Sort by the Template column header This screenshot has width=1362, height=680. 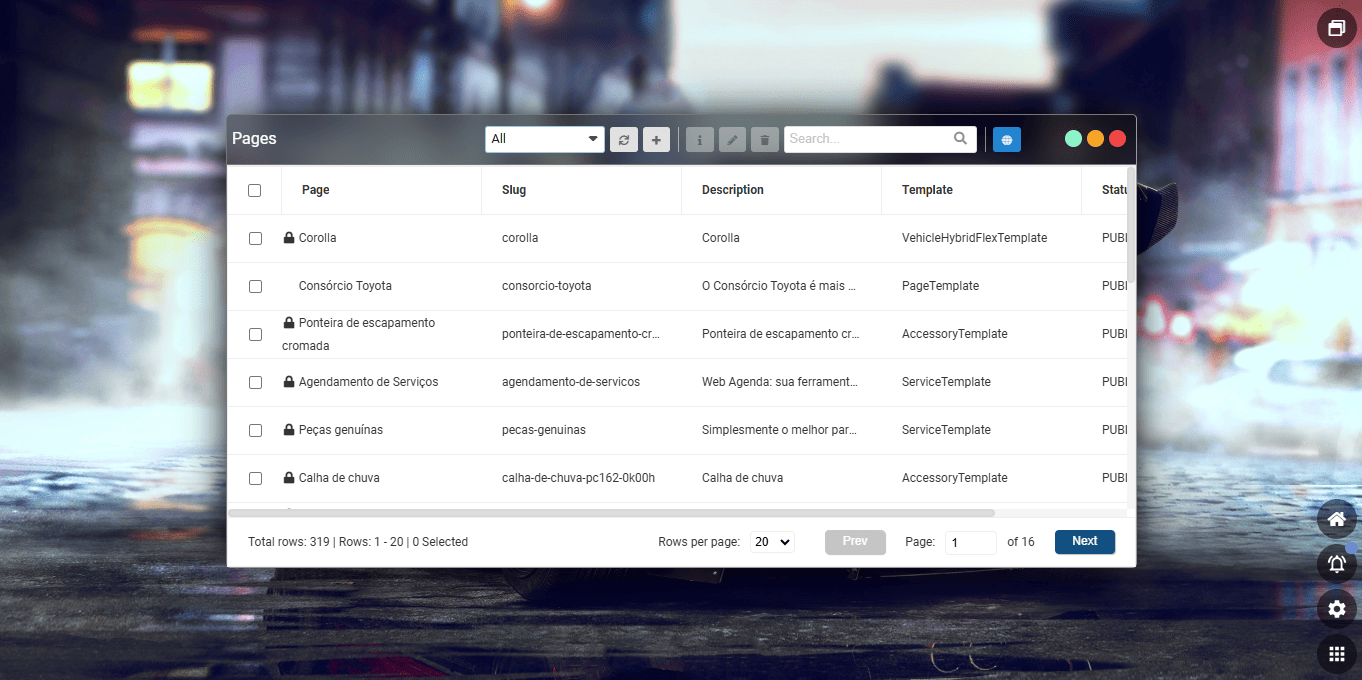927,190
